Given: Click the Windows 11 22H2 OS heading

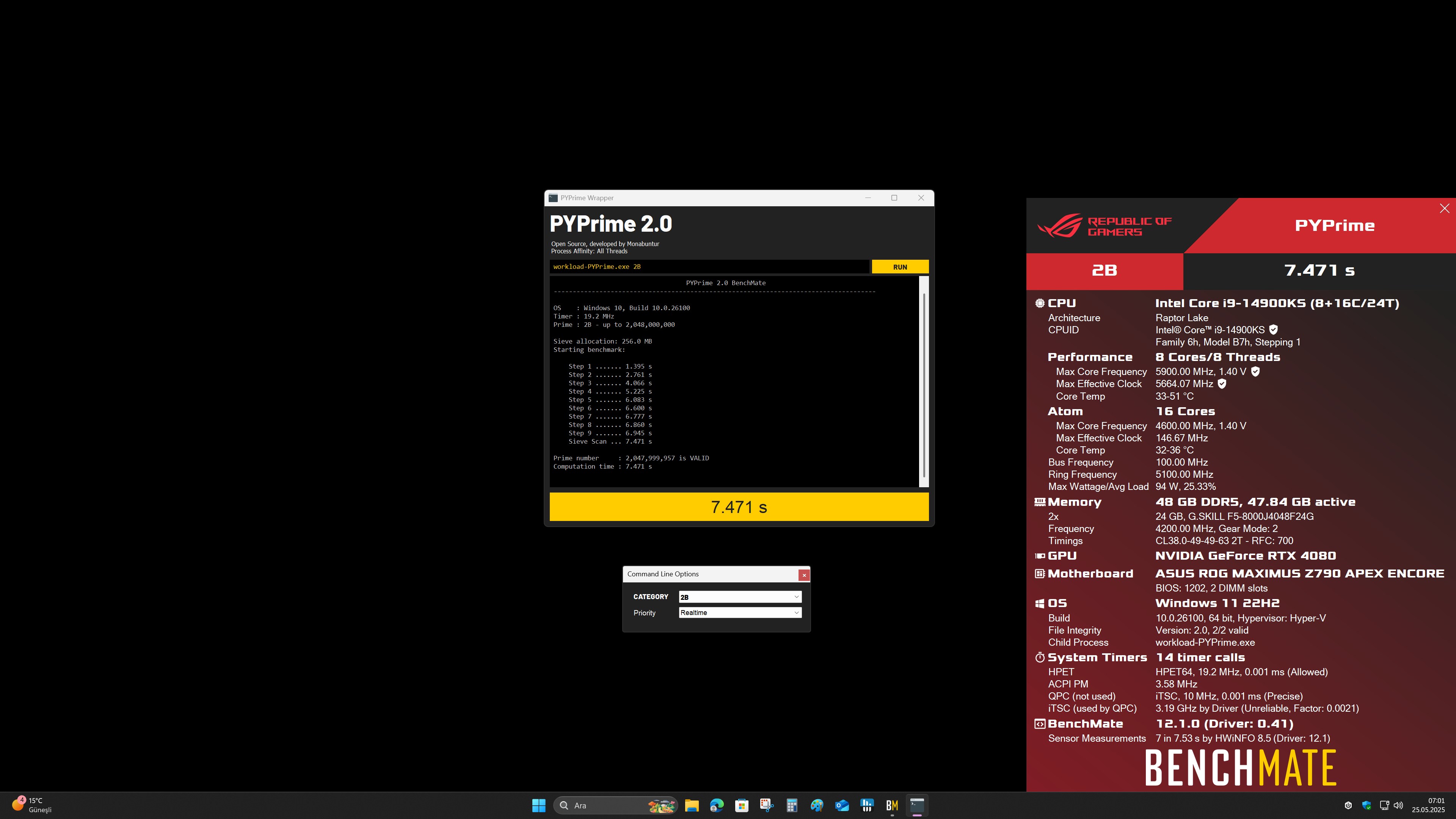Looking at the screenshot, I should (1218, 604).
